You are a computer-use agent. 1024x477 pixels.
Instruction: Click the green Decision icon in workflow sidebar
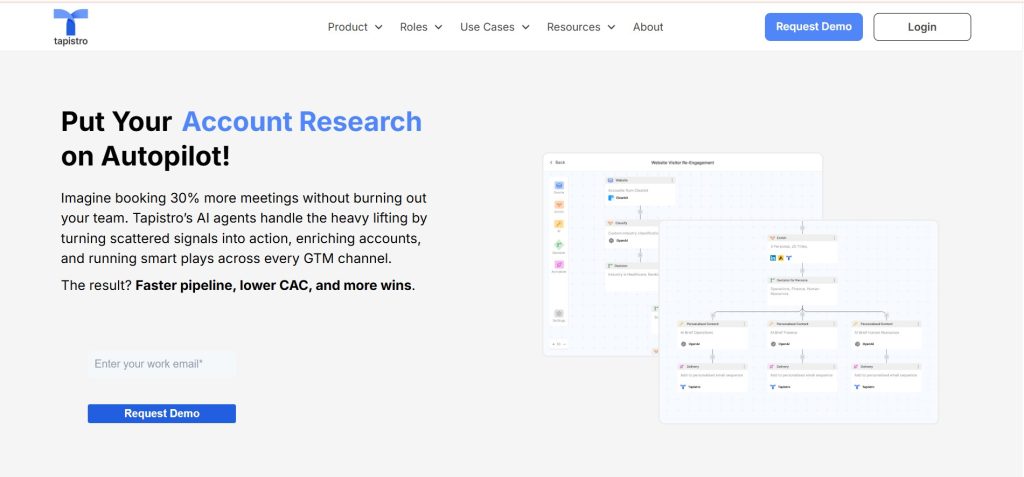(559, 245)
